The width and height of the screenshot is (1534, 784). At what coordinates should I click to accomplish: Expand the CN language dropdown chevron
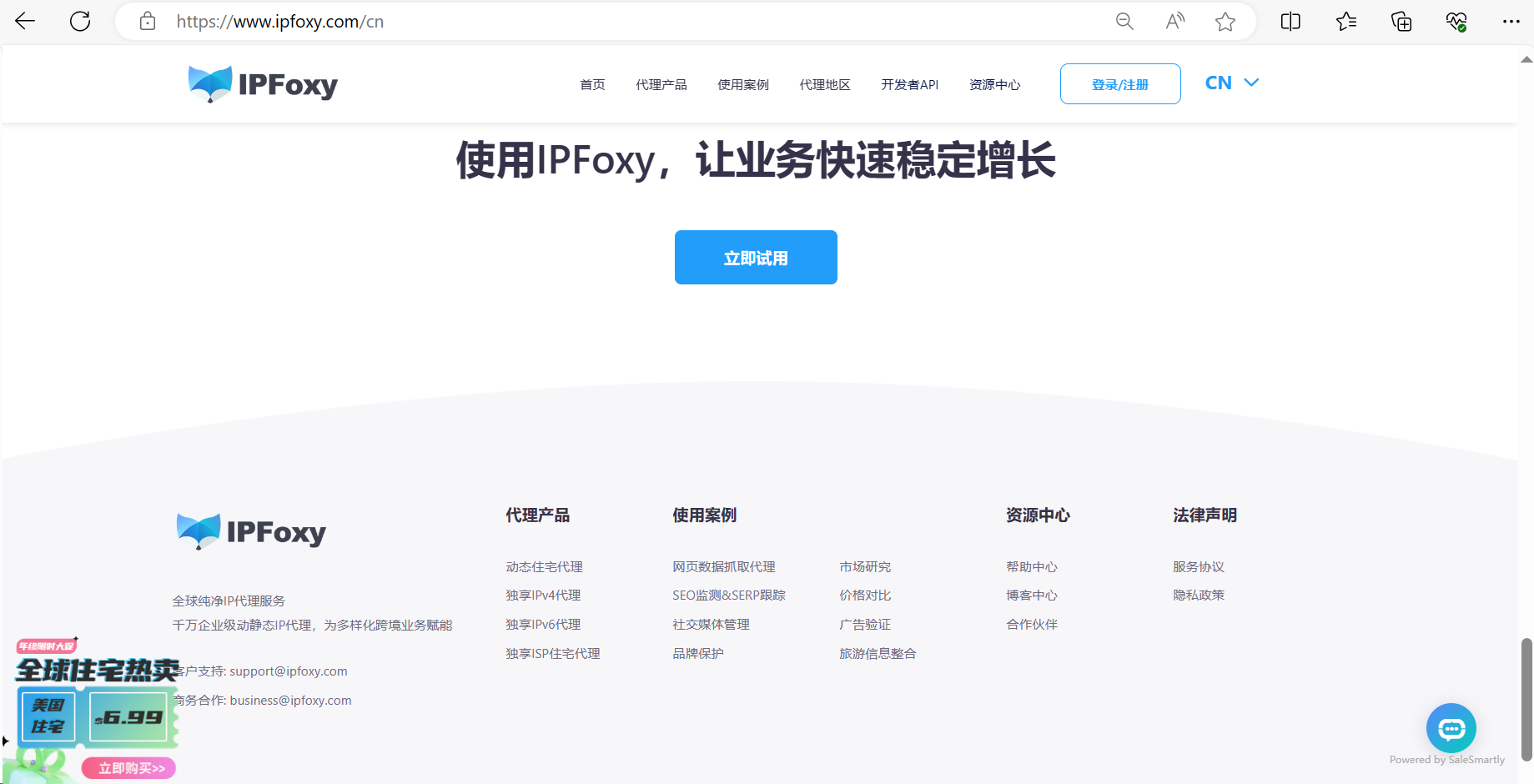click(1251, 83)
